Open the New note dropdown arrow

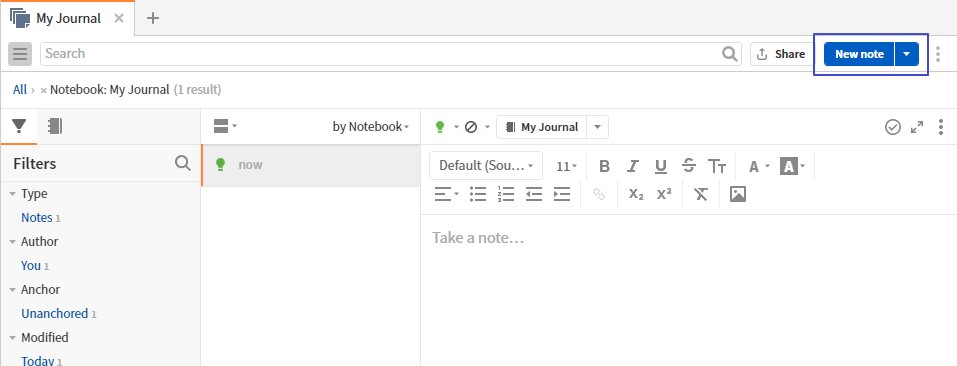coord(907,54)
